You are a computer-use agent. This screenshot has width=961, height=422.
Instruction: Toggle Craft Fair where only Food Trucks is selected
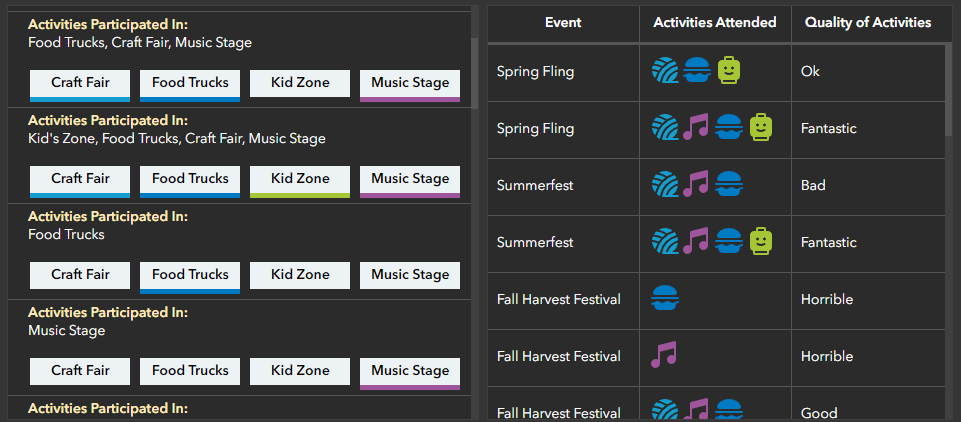(x=80, y=275)
